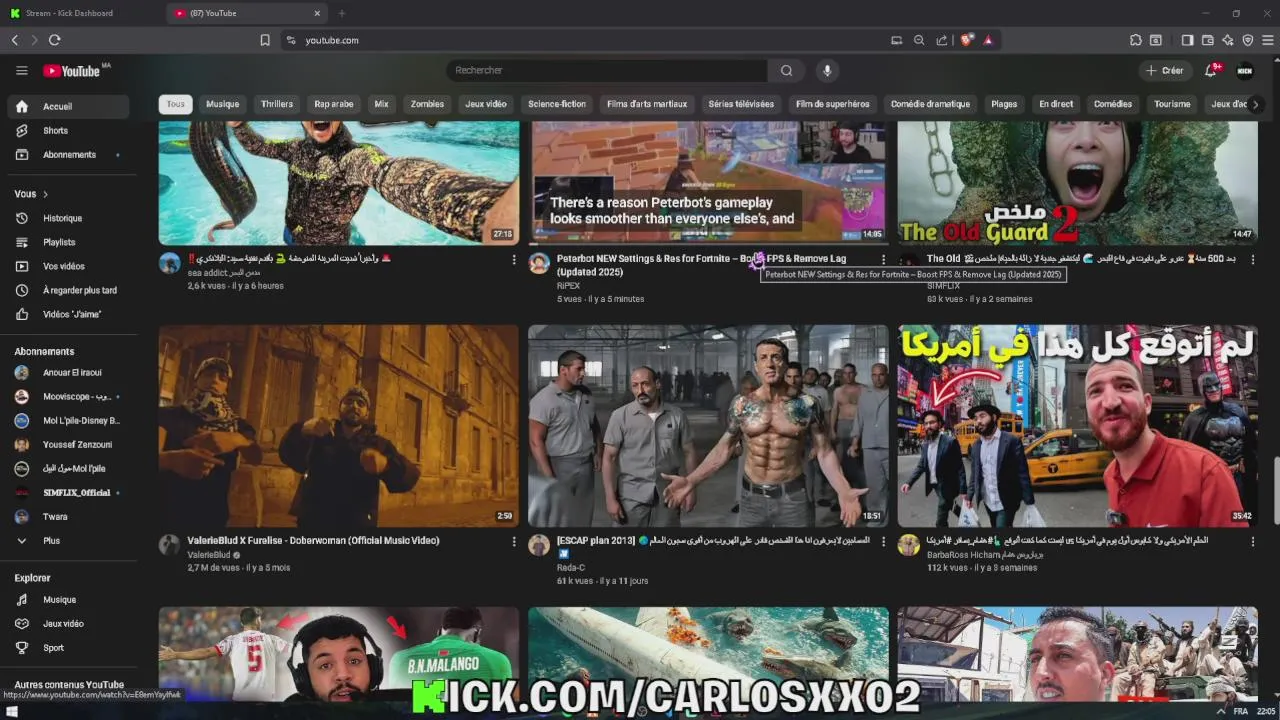Expand Plus under Abonnements
The image size is (1280, 720).
click(x=68, y=540)
